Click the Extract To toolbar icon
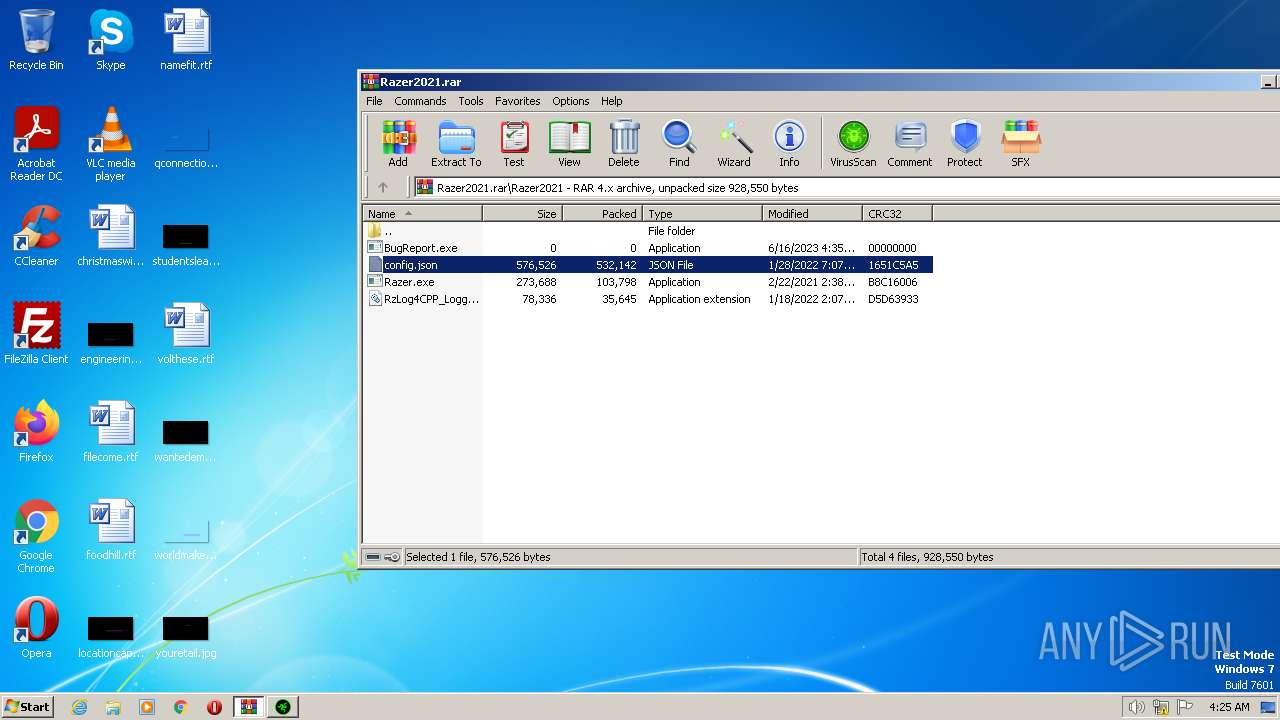The image size is (1280, 720). [456, 143]
